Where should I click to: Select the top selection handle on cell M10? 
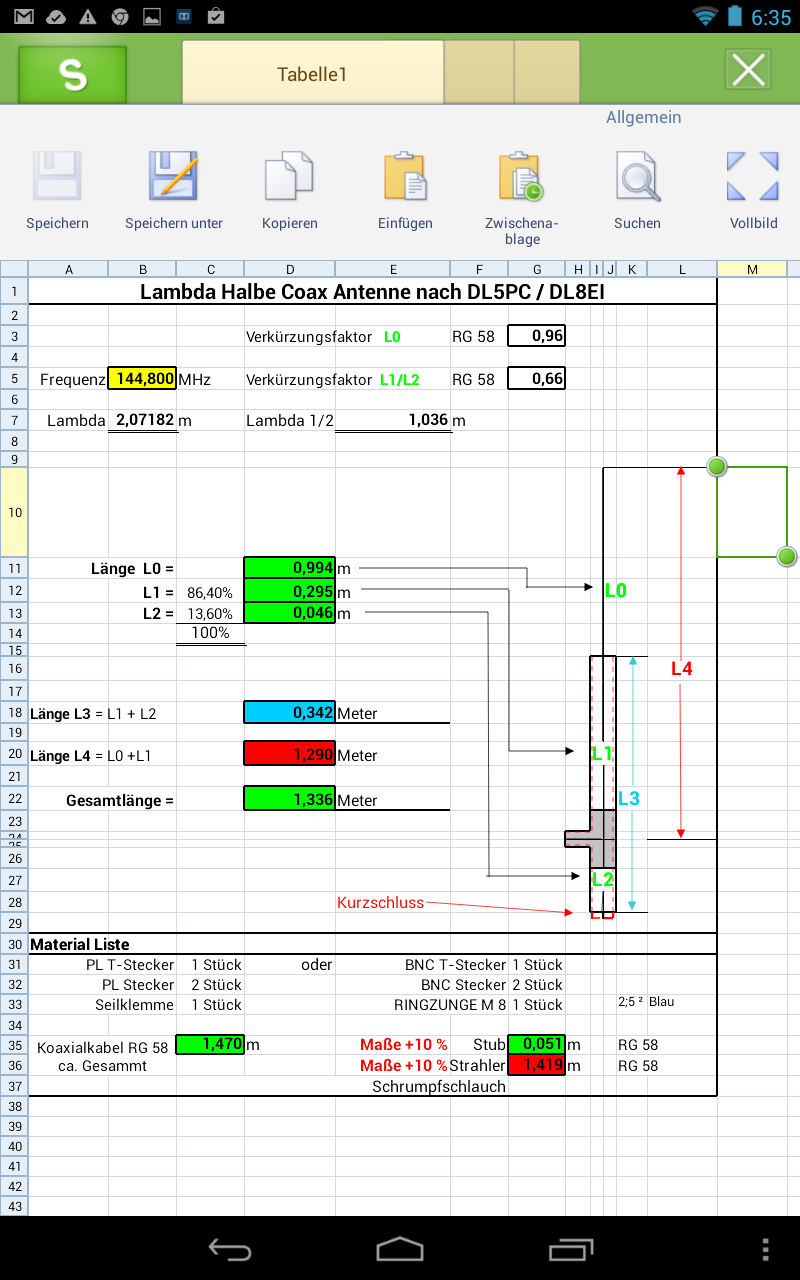click(717, 466)
